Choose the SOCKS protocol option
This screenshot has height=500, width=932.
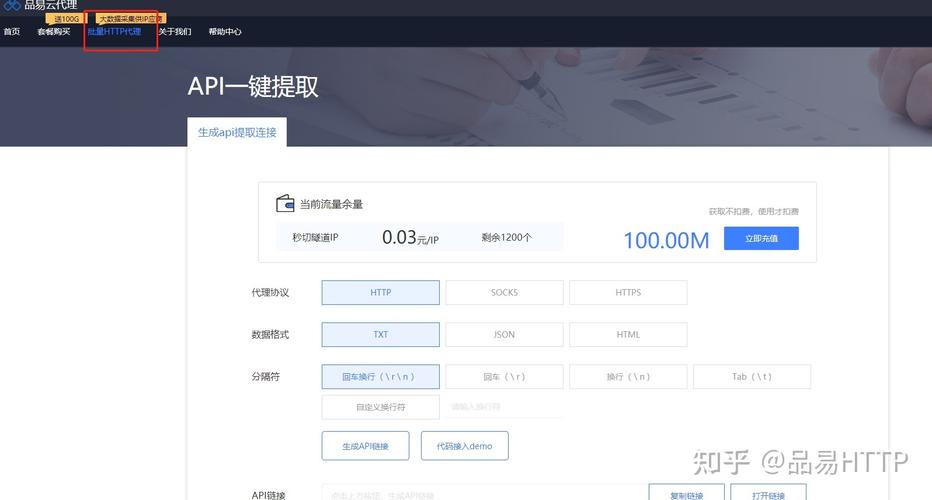click(505, 293)
